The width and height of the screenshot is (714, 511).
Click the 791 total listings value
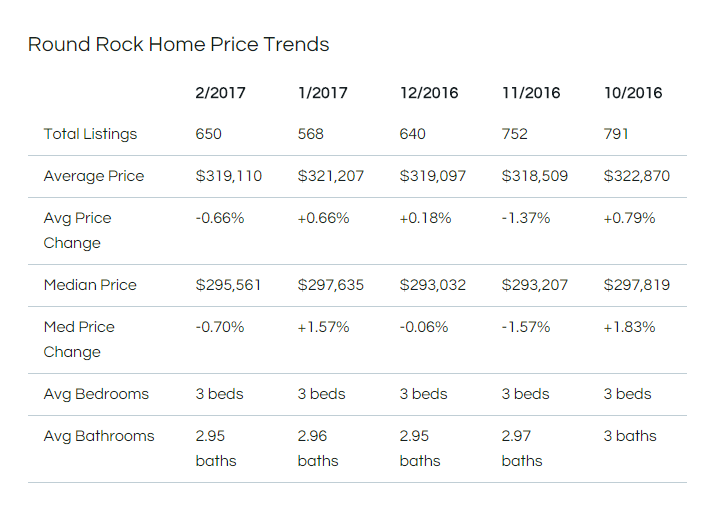[x=616, y=134]
